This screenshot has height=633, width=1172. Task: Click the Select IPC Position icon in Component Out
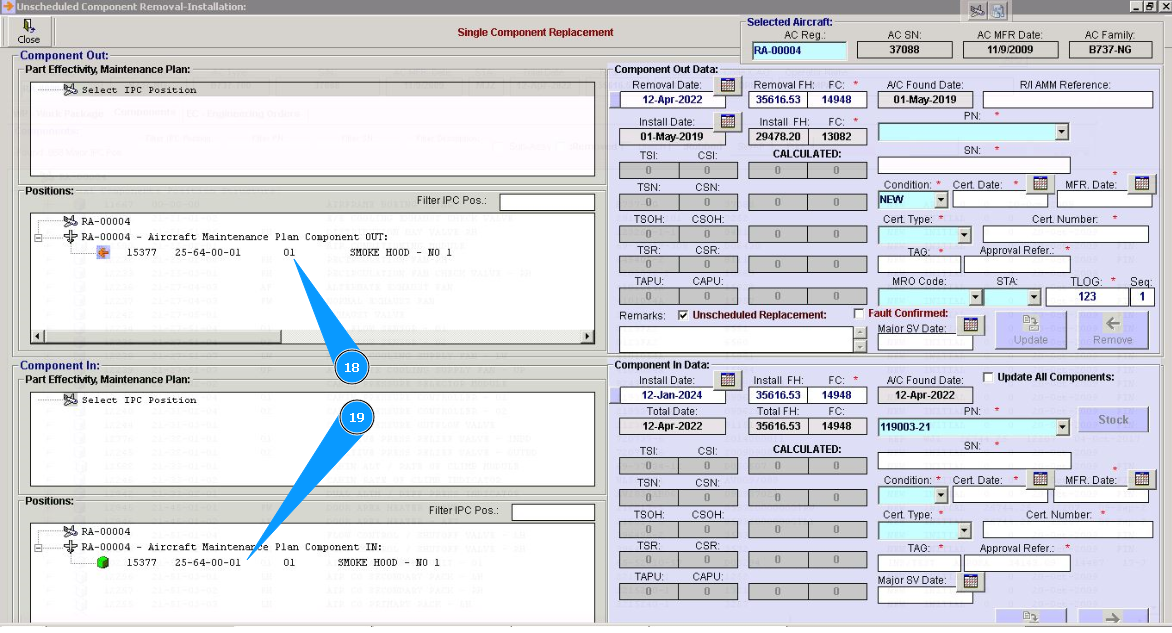coord(70,90)
